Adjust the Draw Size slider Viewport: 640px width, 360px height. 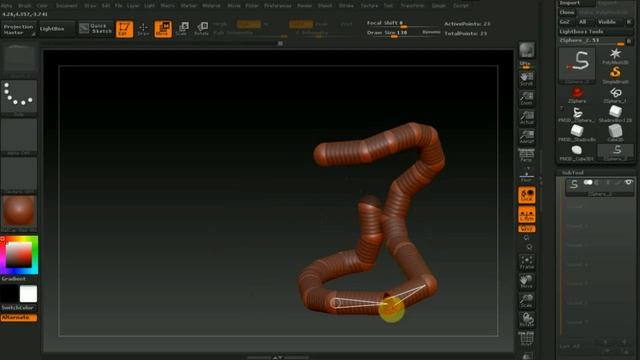click(x=393, y=33)
